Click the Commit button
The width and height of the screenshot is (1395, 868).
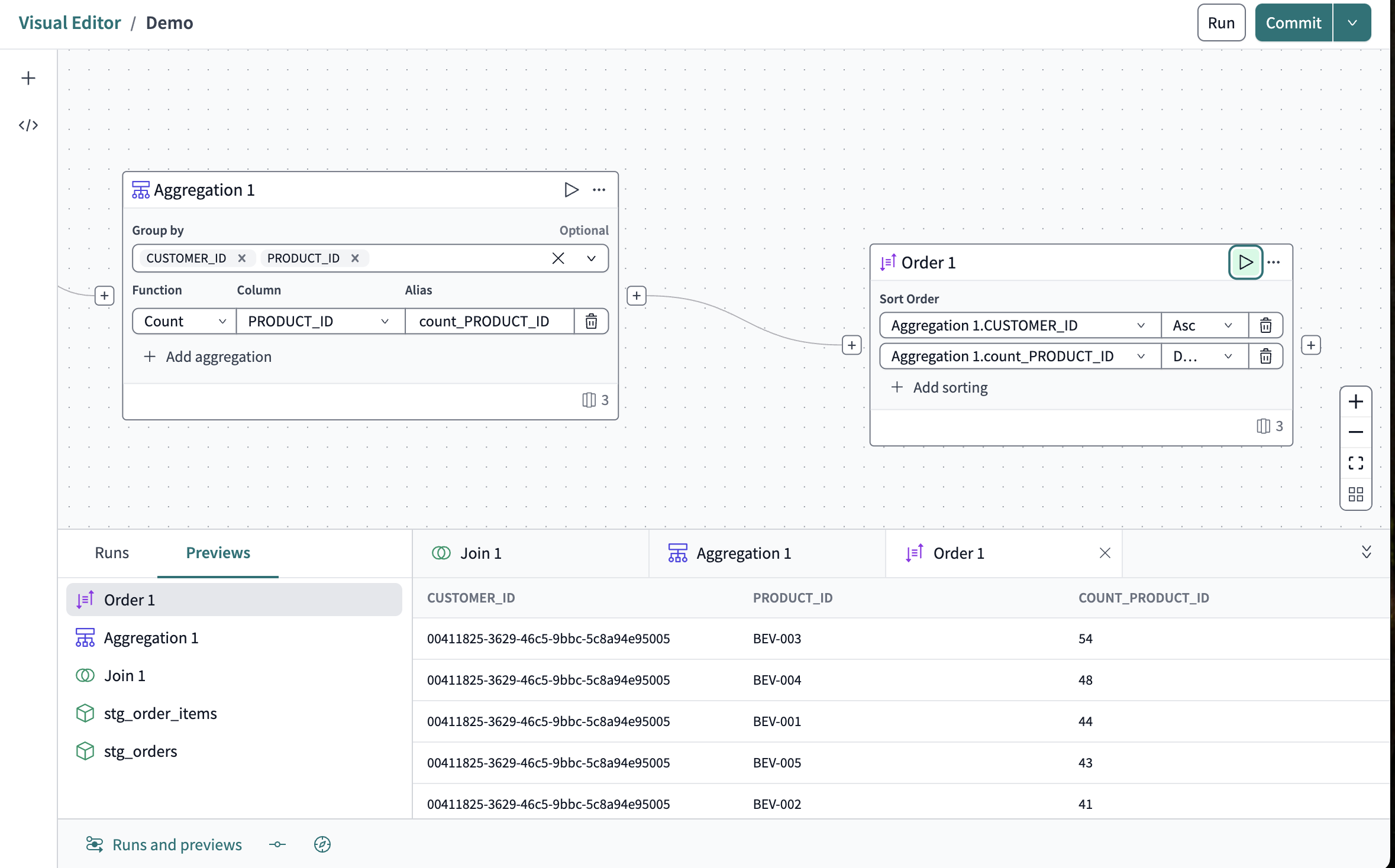pos(1293,22)
